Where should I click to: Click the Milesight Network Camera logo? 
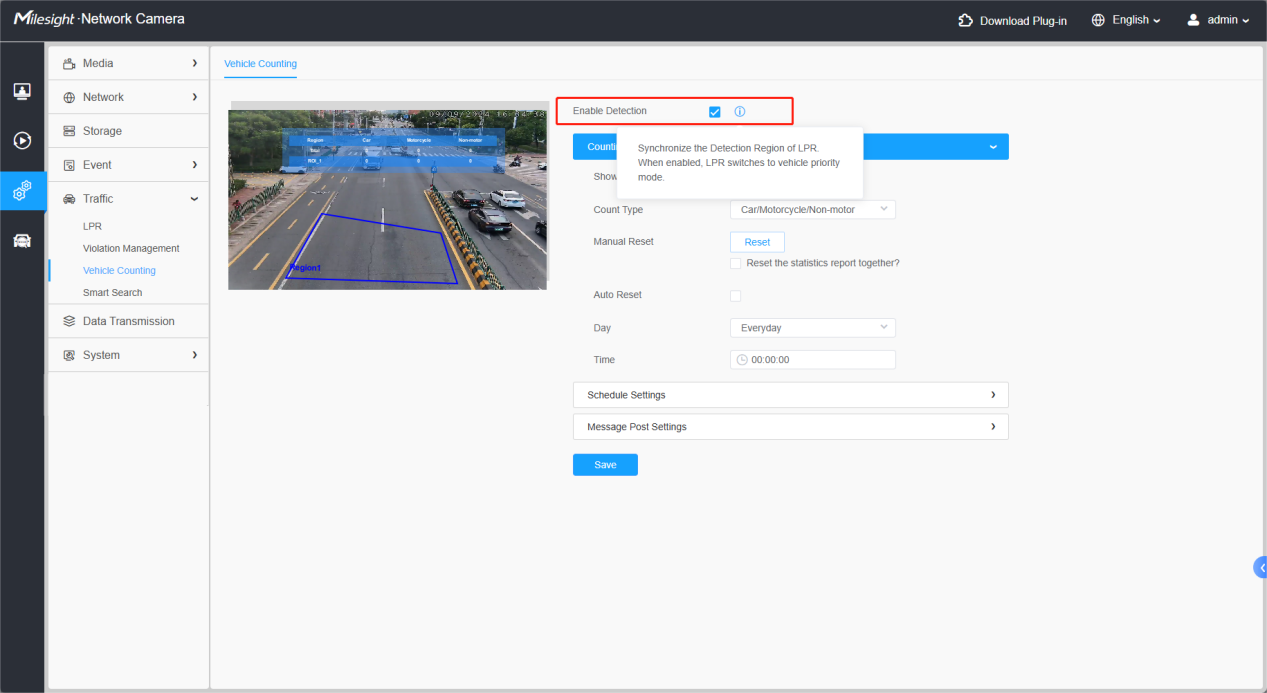pyautogui.click(x=99, y=19)
